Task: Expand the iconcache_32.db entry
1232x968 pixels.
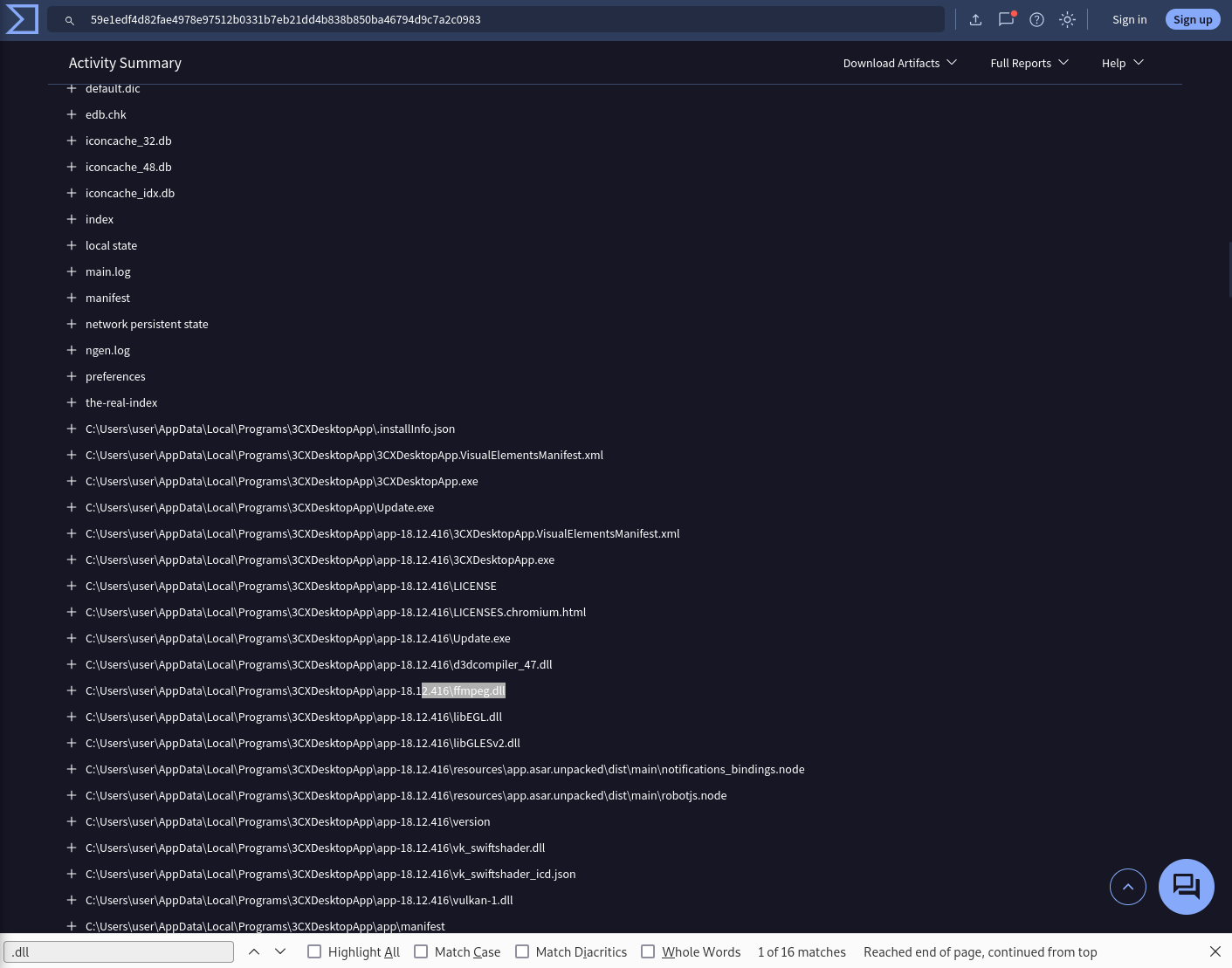Action: coord(72,141)
